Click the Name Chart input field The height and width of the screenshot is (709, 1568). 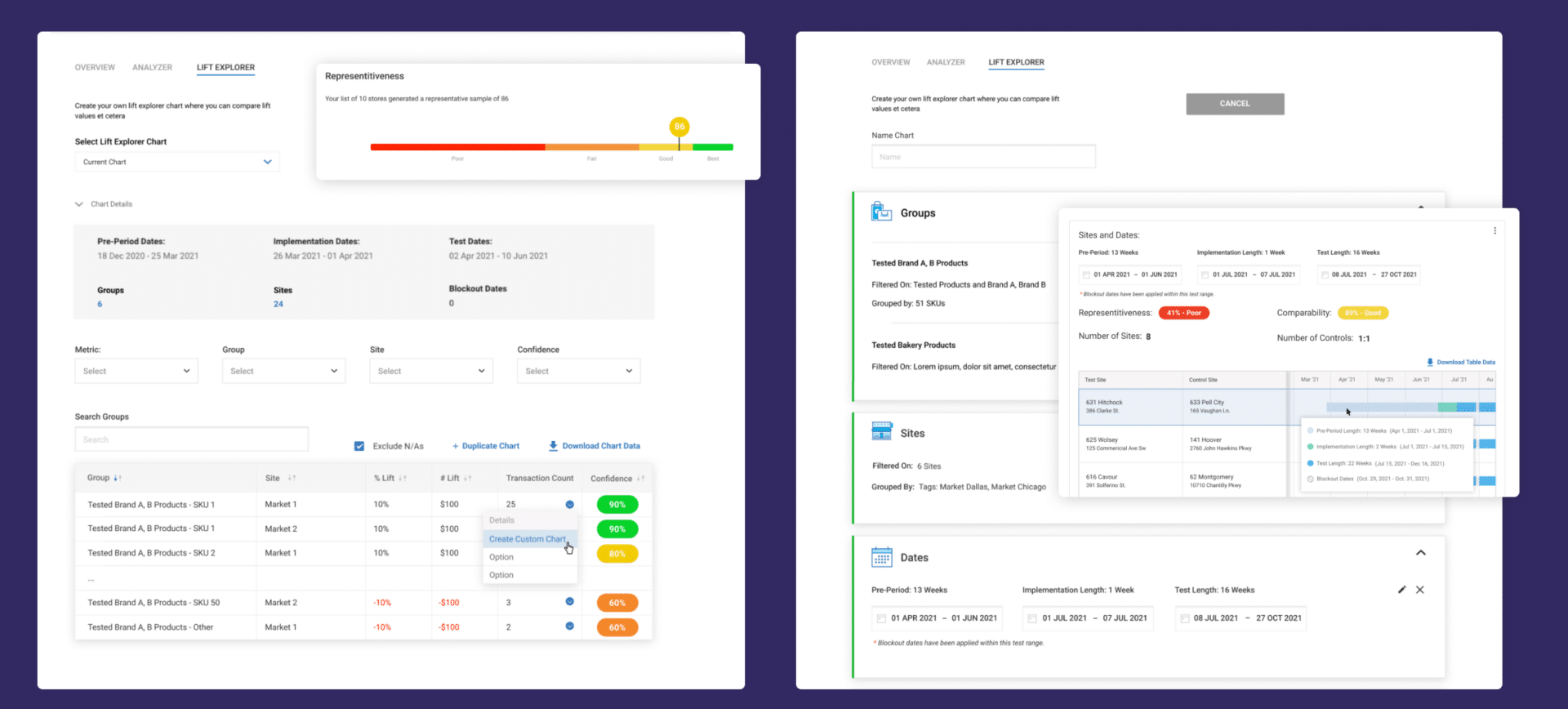click(982, 157)
